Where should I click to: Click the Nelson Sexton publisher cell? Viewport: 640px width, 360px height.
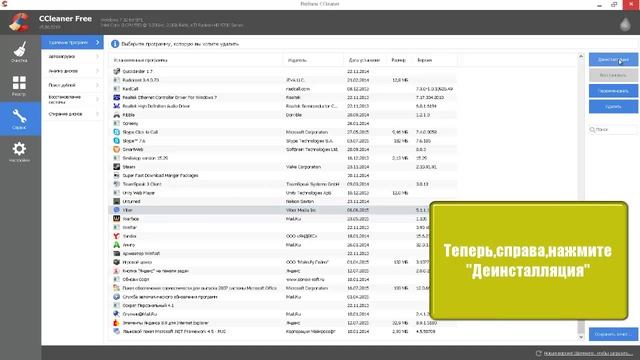[x=300, y=202]
